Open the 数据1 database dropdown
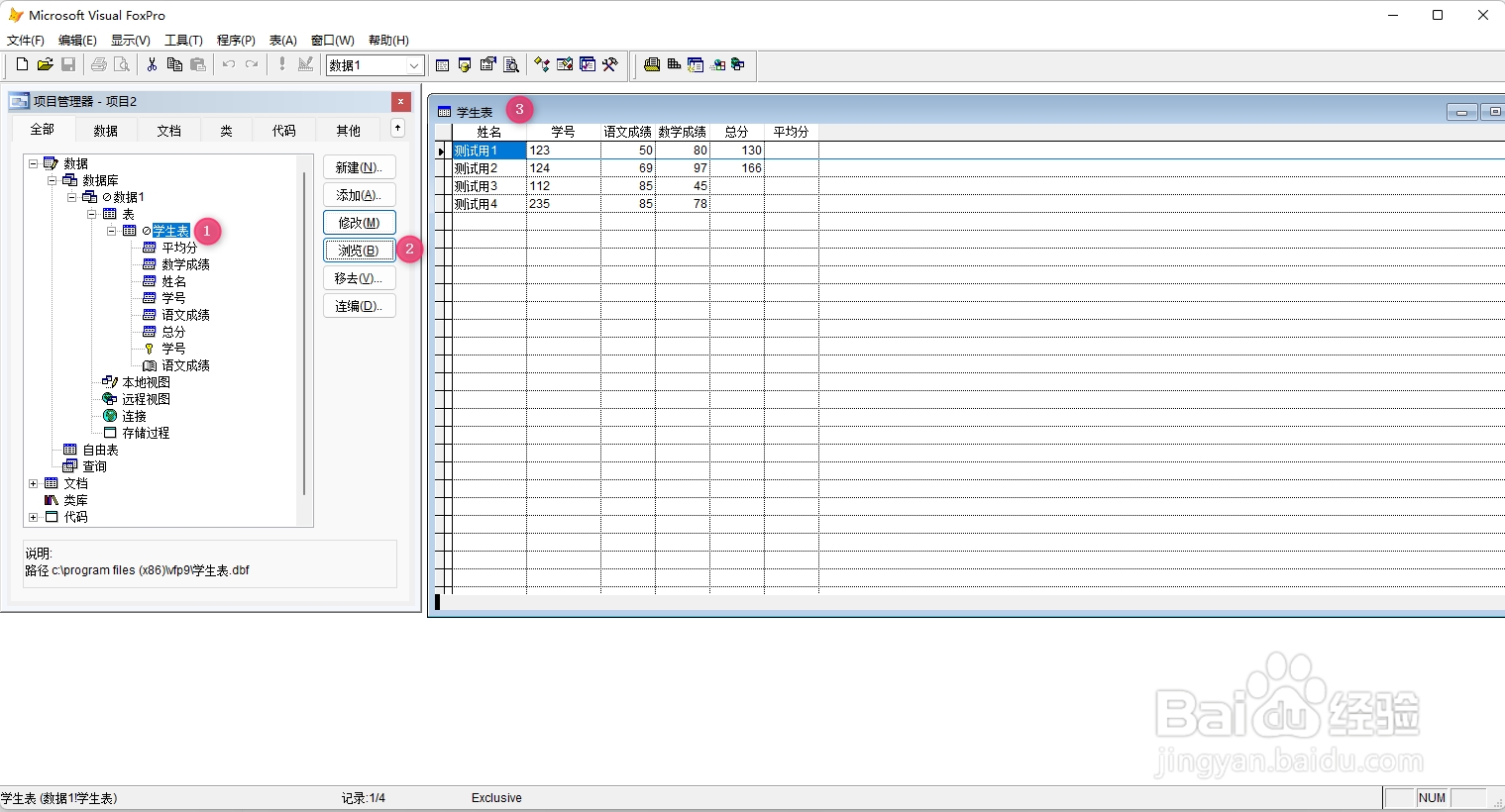The height and width of the screenshot is (812, 1505). pyautogui.click(x=414, y=65)
